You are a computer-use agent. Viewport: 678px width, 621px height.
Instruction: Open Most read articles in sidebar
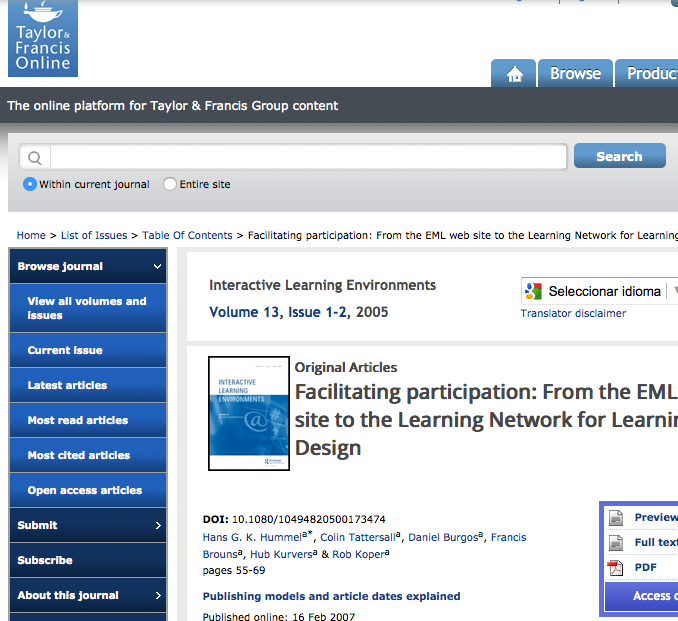point(78,420)
